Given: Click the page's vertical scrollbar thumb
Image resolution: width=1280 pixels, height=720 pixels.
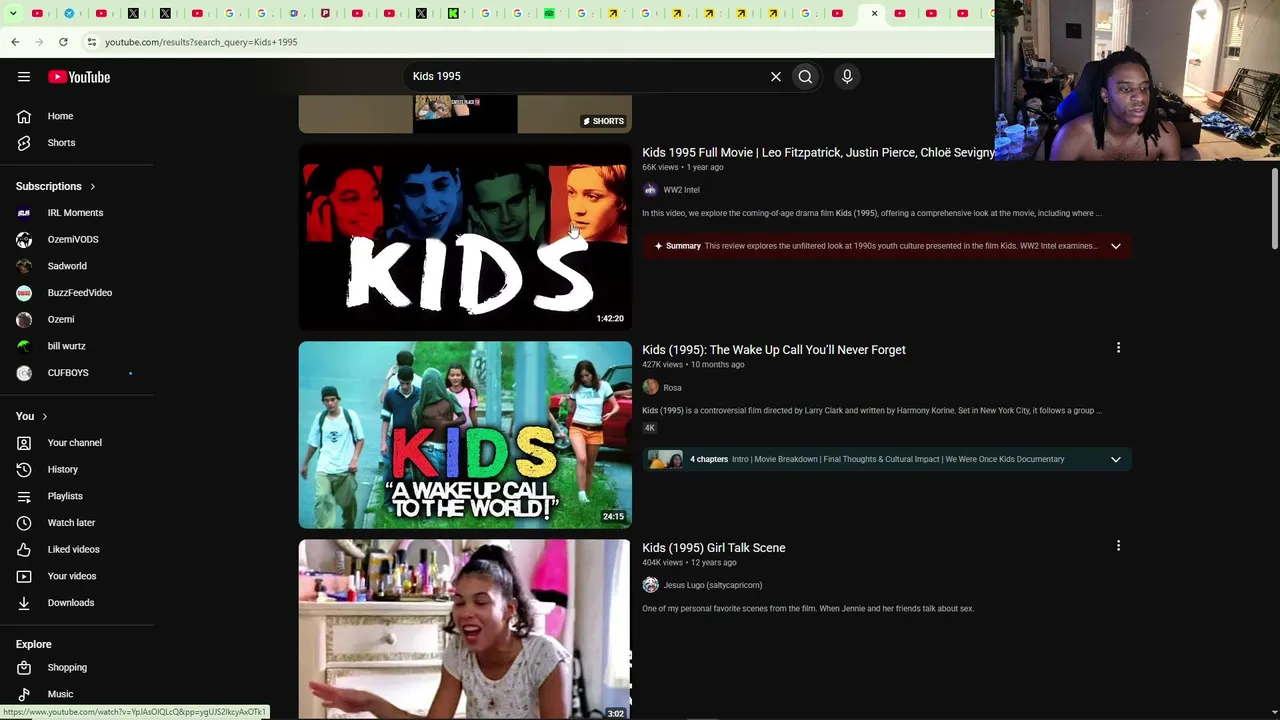Looking at the screenshot, I should (x=1274, y=209).
